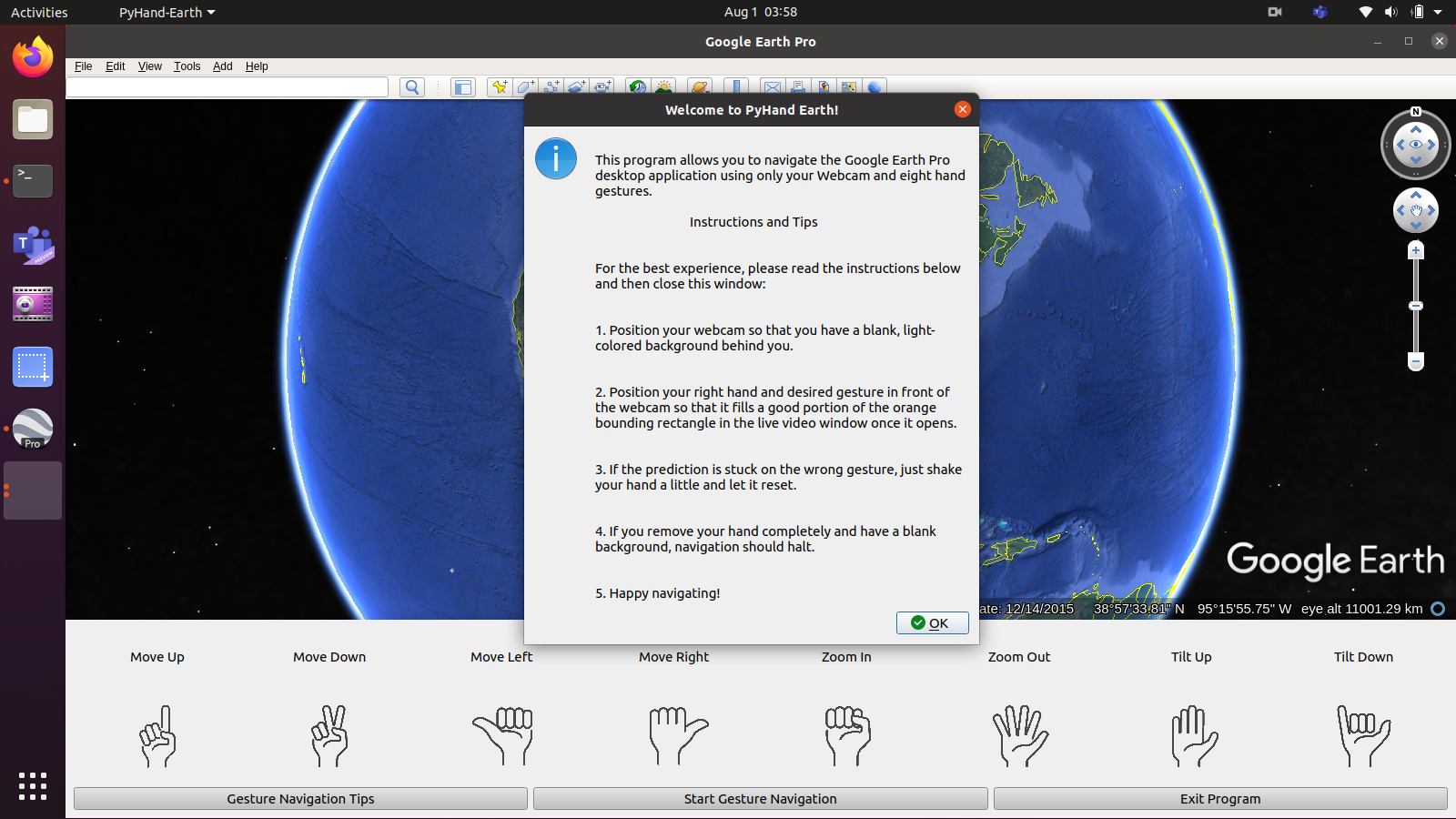
Task: Show historical imagery clock icon
Action: point(638,87)
